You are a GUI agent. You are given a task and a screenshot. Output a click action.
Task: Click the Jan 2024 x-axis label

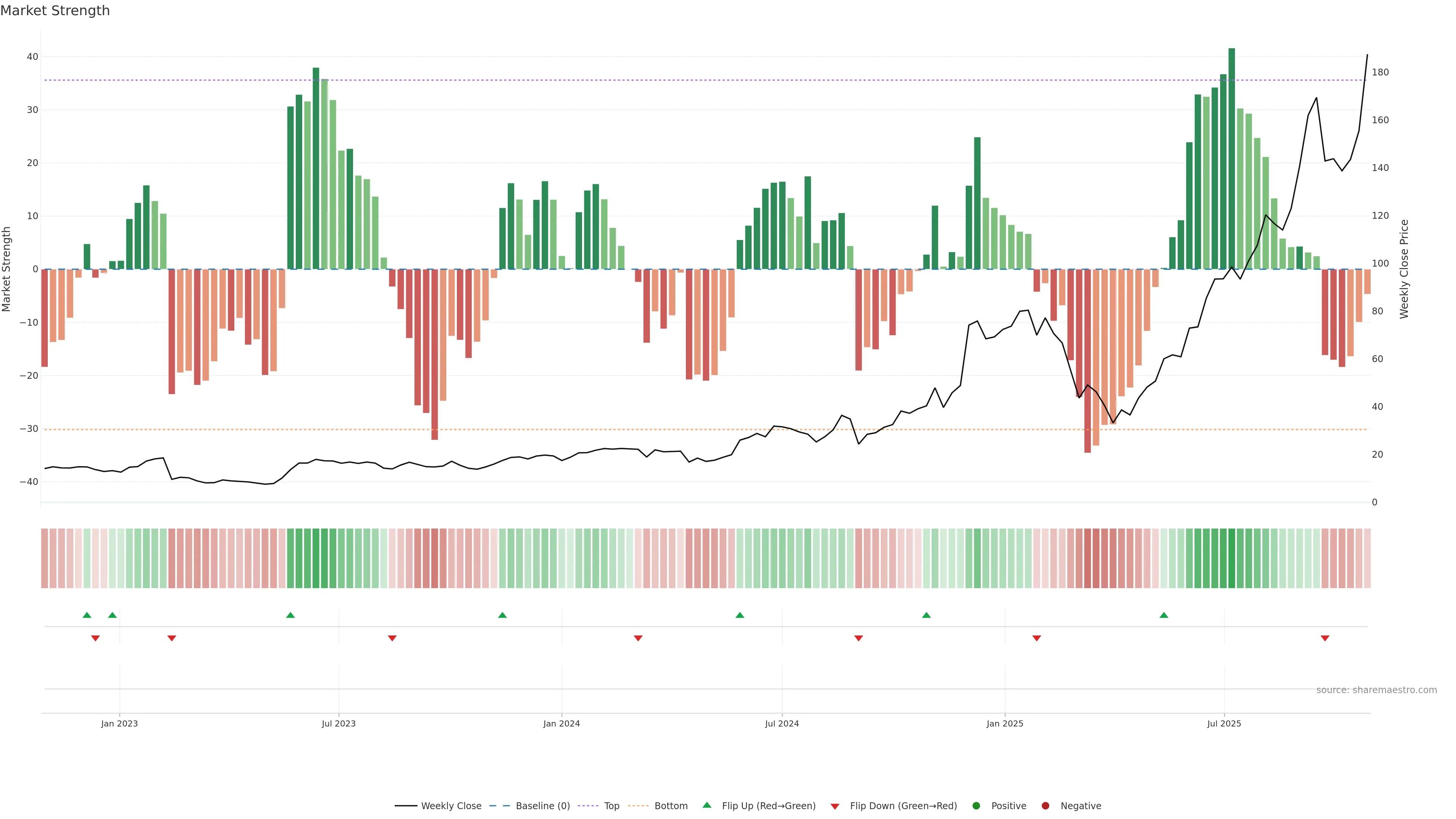click(561, 723)
